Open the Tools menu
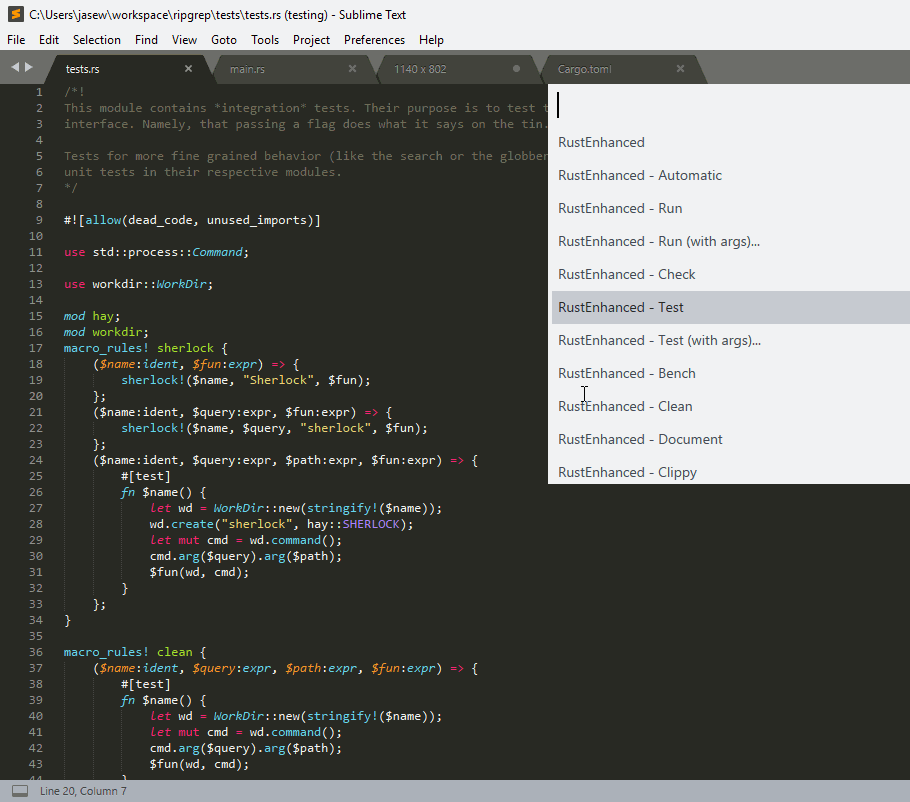The height and width of the screenshot is (802, 910). click(x=265, y=40)
